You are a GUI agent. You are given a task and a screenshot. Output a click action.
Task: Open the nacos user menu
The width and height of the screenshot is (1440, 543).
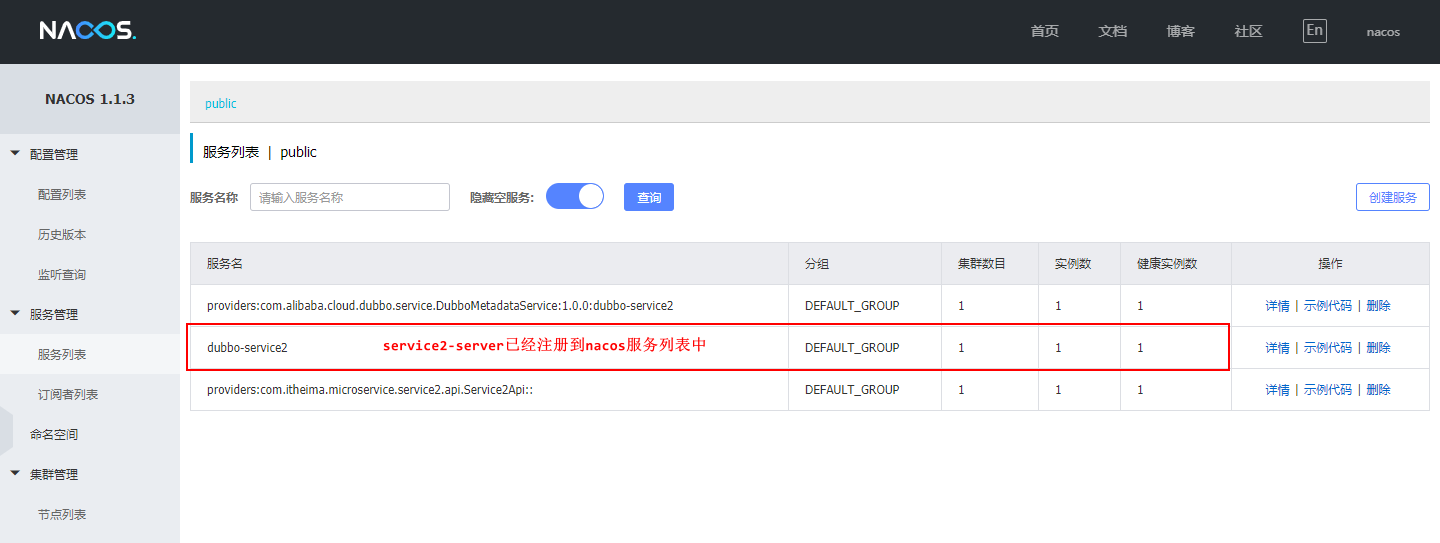[x=1383, y=32]
